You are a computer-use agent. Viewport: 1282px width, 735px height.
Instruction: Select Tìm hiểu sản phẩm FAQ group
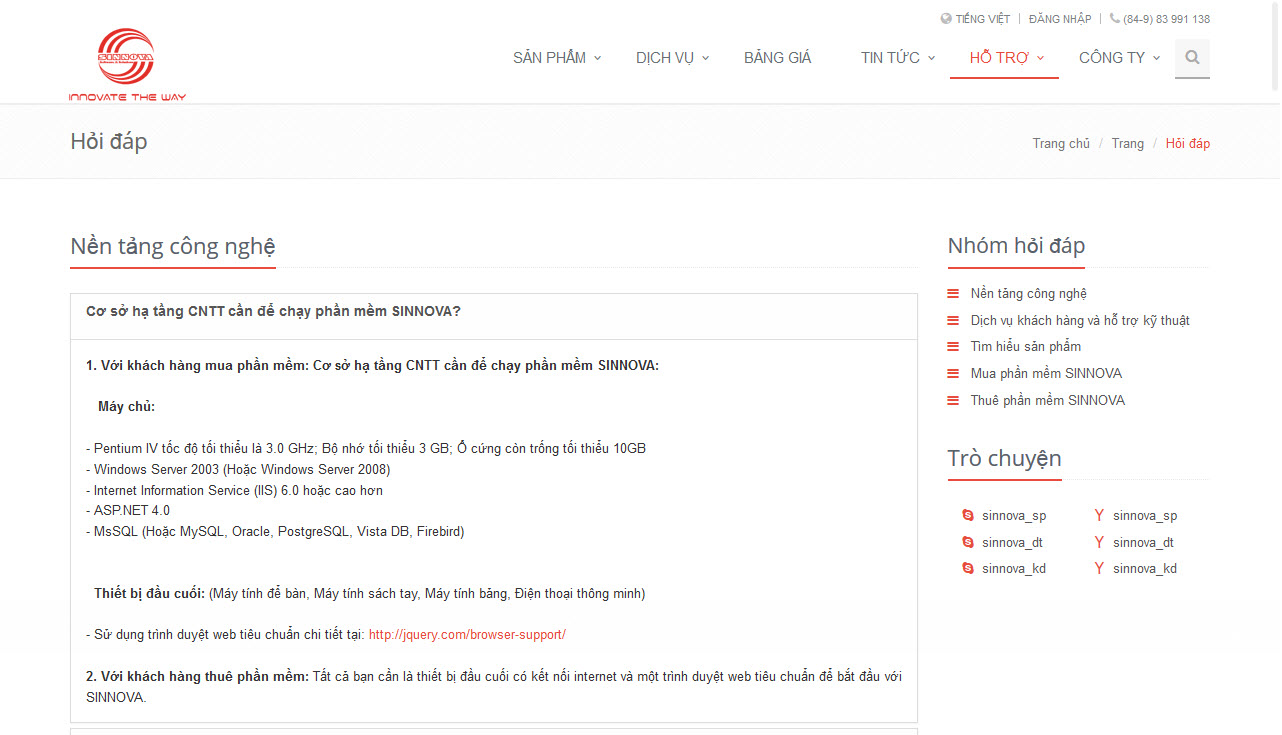1026,346
